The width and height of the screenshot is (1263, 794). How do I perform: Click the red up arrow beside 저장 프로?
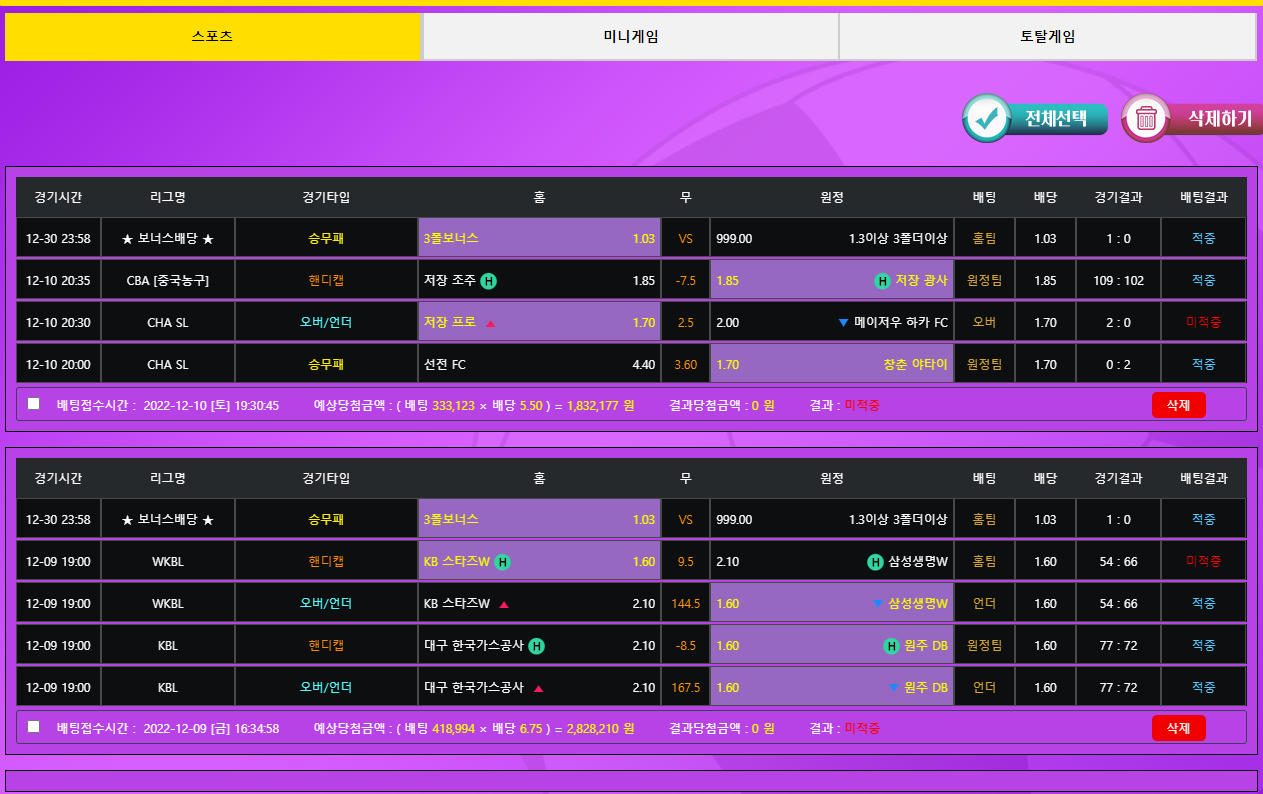pyautogui.click(x=491, y=323)
